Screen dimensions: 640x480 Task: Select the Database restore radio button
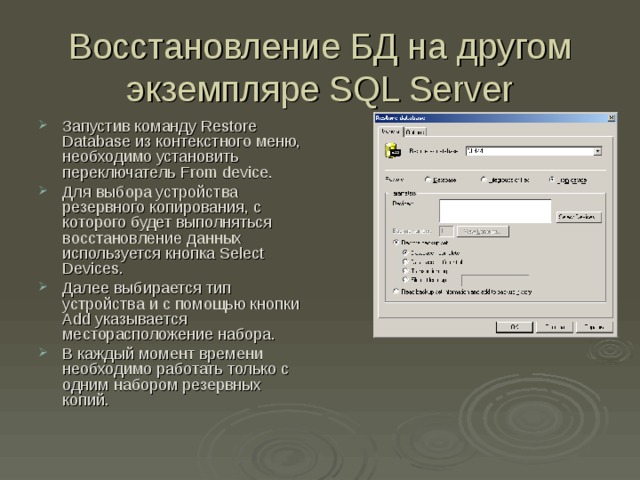[428, 180]
